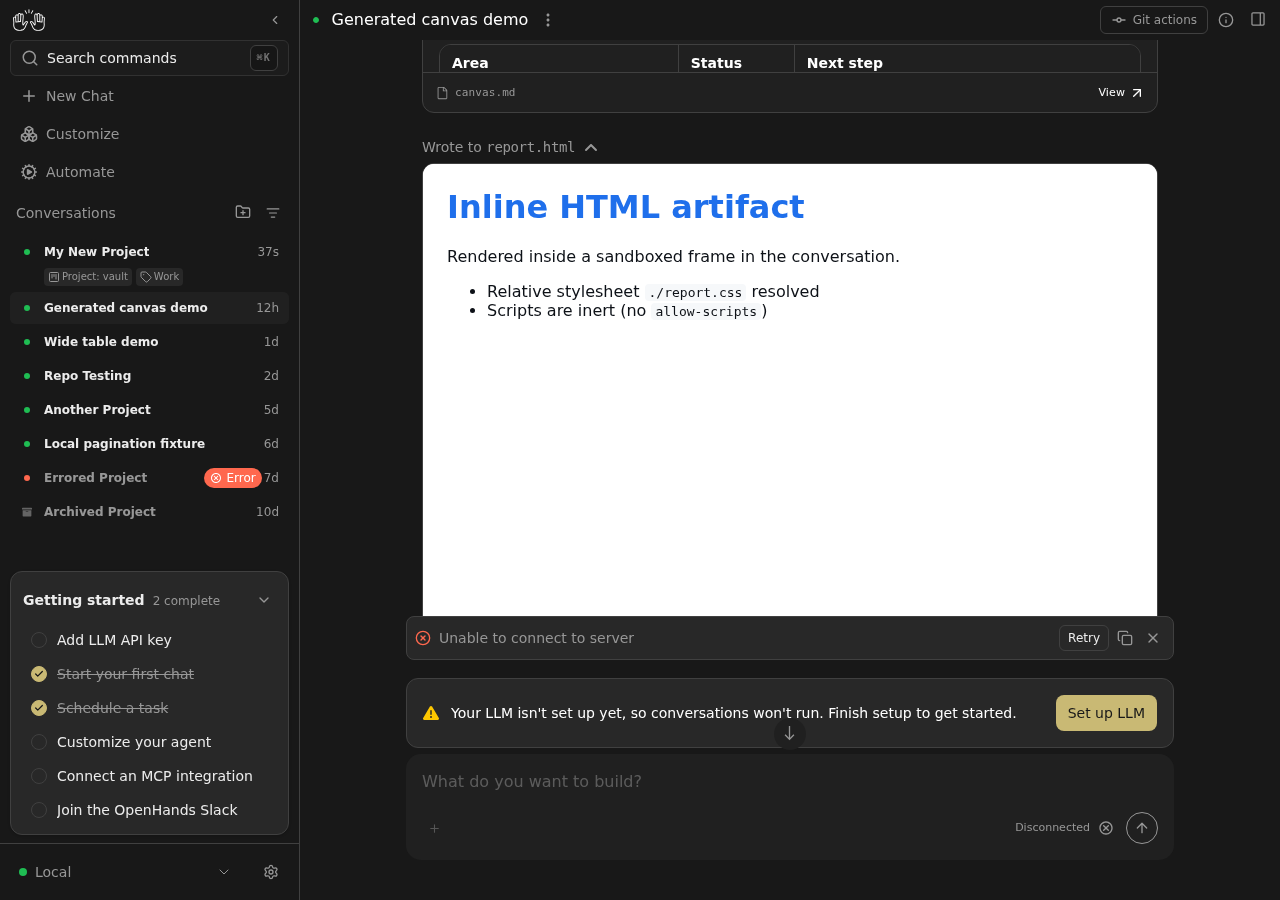Viewport: 1280px width, 900px height.
Task: Click the What do you want to build input
Action: [790, 781]
